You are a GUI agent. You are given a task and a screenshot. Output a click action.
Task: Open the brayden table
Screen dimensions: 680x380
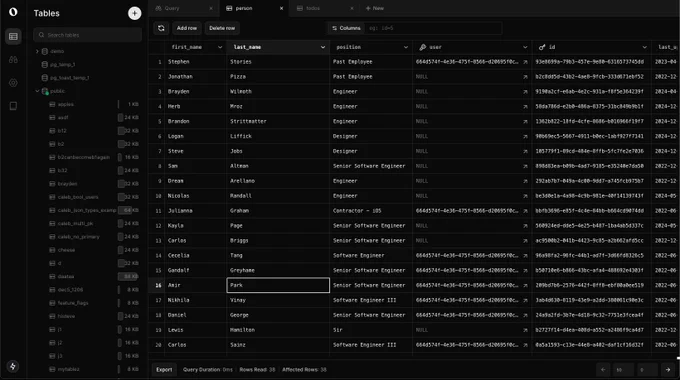[x=67, y=184]
